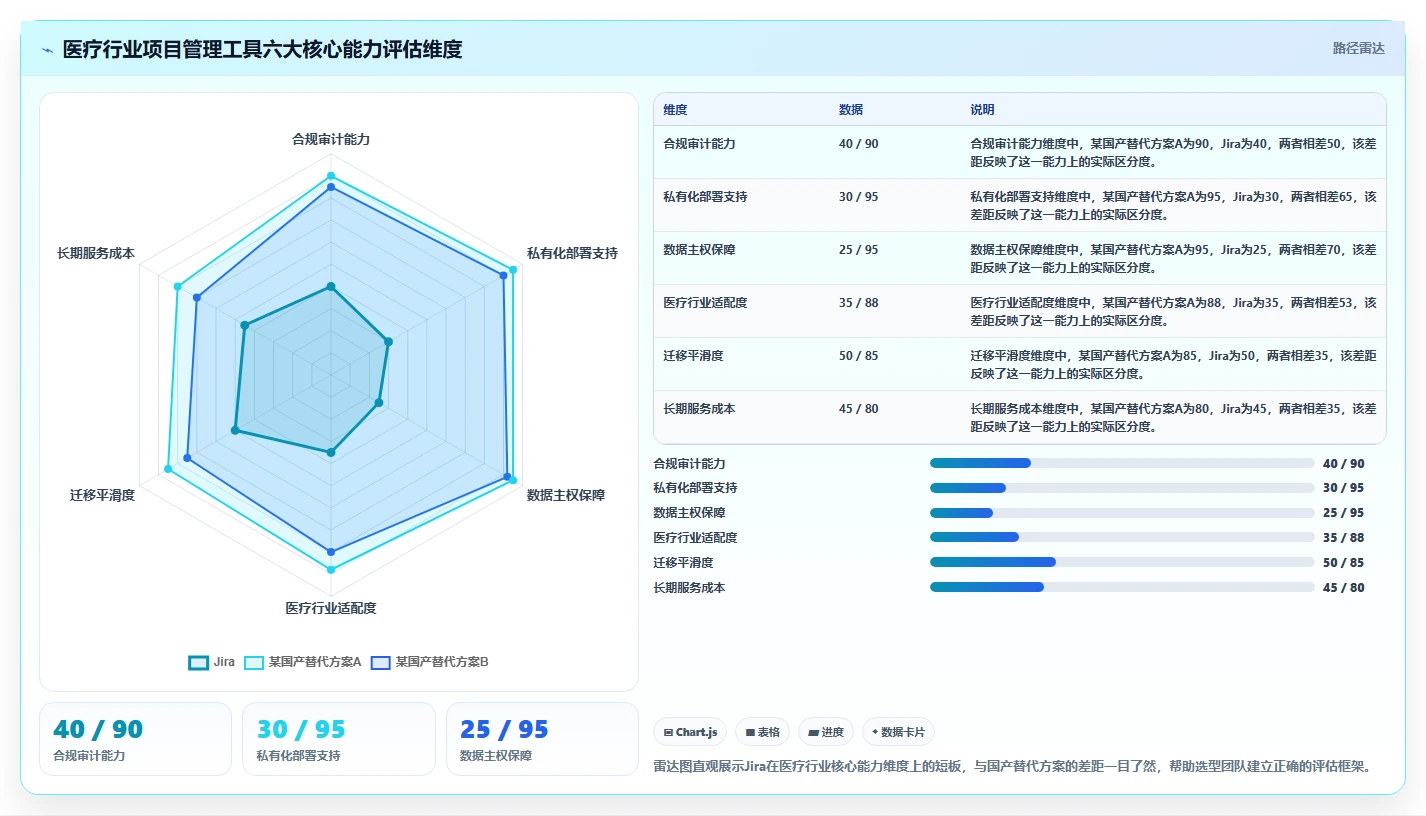Click the 30 / 95 table cell

[x=859, y=197]
